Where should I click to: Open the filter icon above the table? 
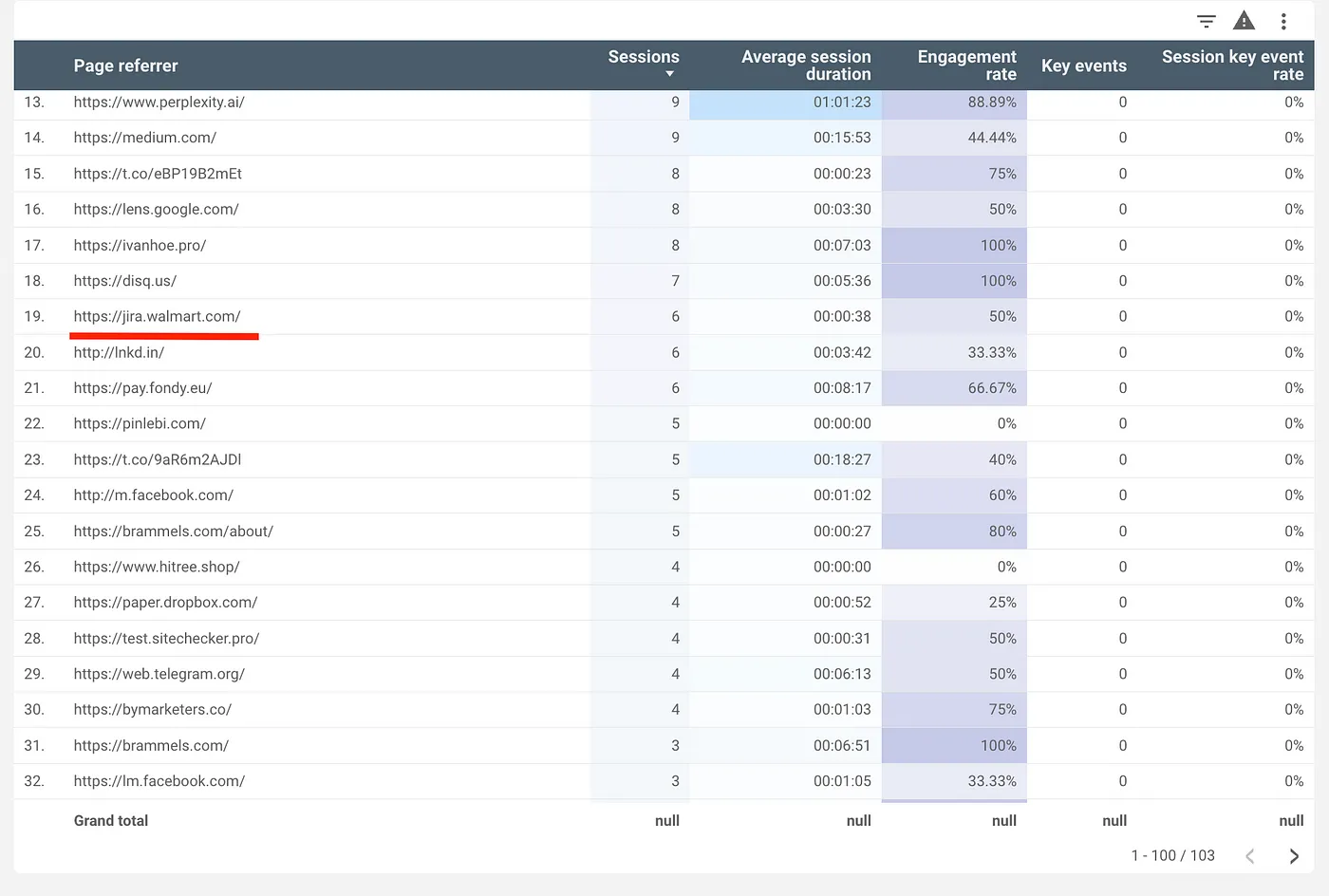pos(1207,21)
